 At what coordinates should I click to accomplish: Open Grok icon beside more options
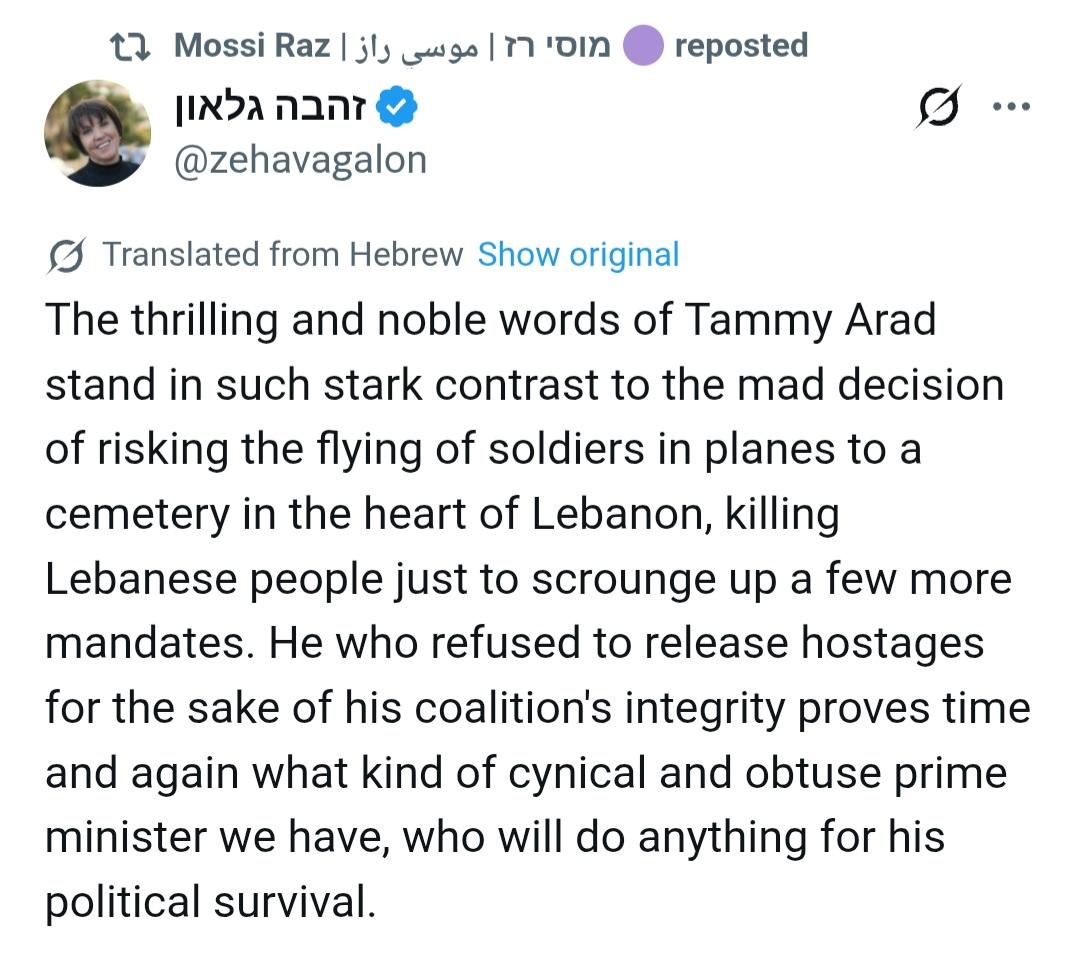point(937,108)
